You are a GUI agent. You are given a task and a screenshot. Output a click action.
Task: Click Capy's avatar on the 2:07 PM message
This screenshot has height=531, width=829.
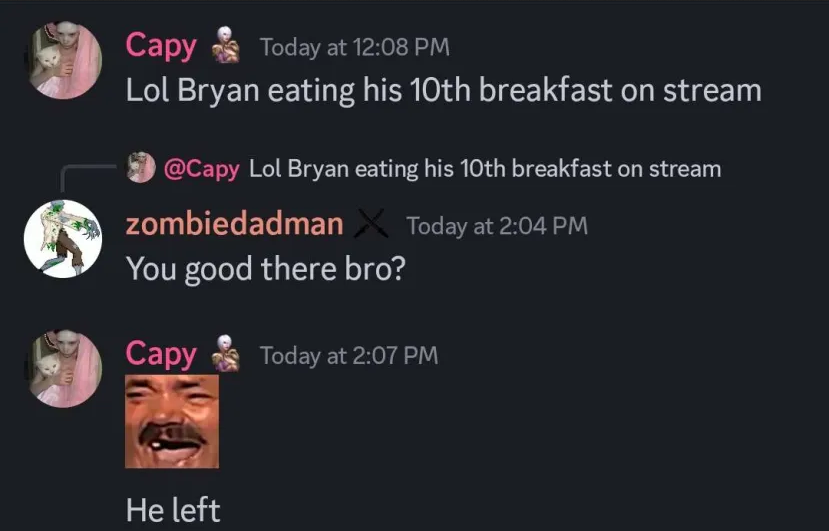pos(63,368)
